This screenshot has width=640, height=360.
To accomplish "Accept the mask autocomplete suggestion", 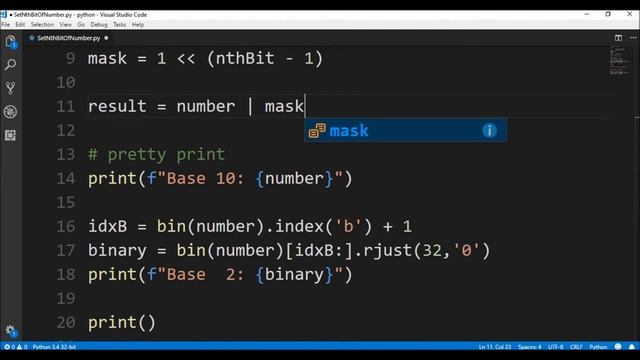I will pyautogui.click(x=406, y=131).
